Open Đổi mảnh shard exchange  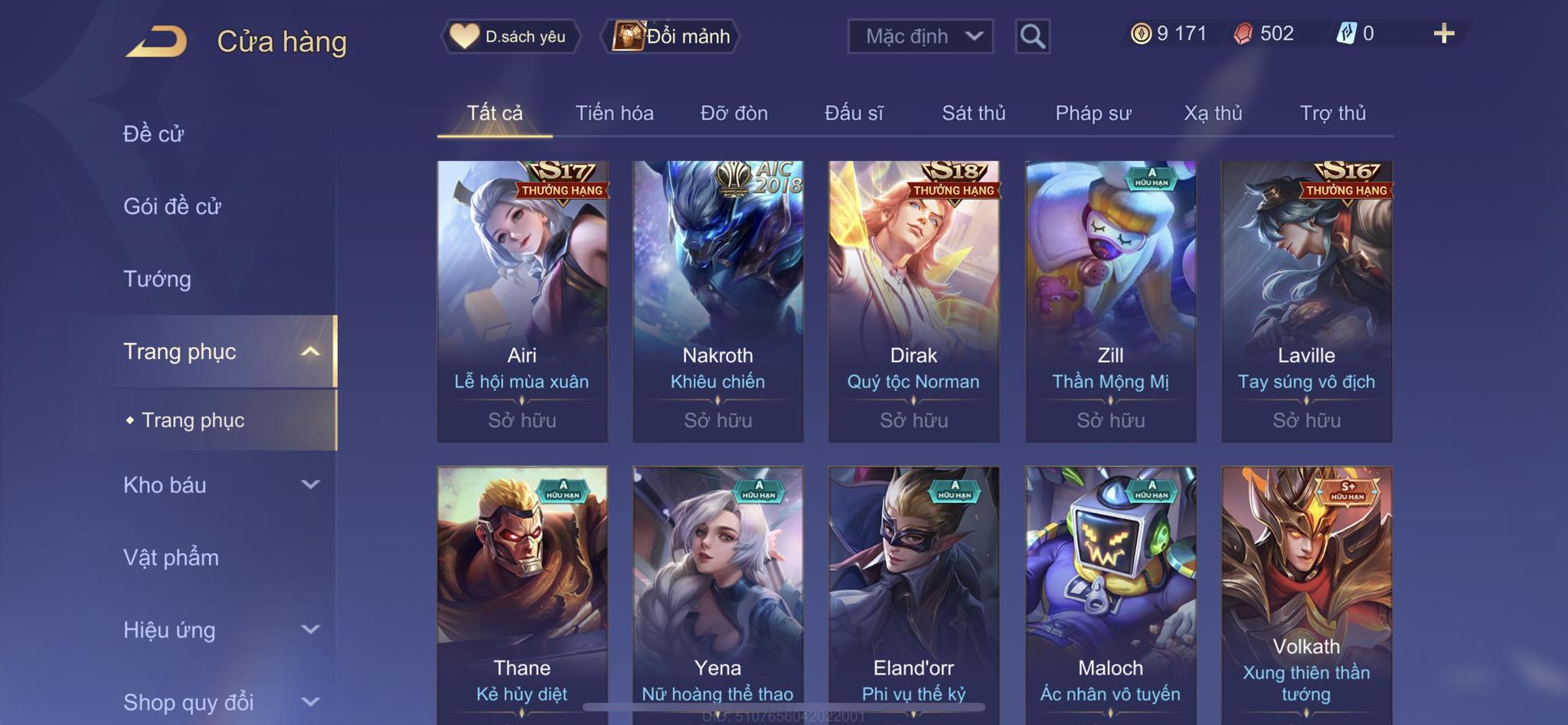[x=672, y=36]
